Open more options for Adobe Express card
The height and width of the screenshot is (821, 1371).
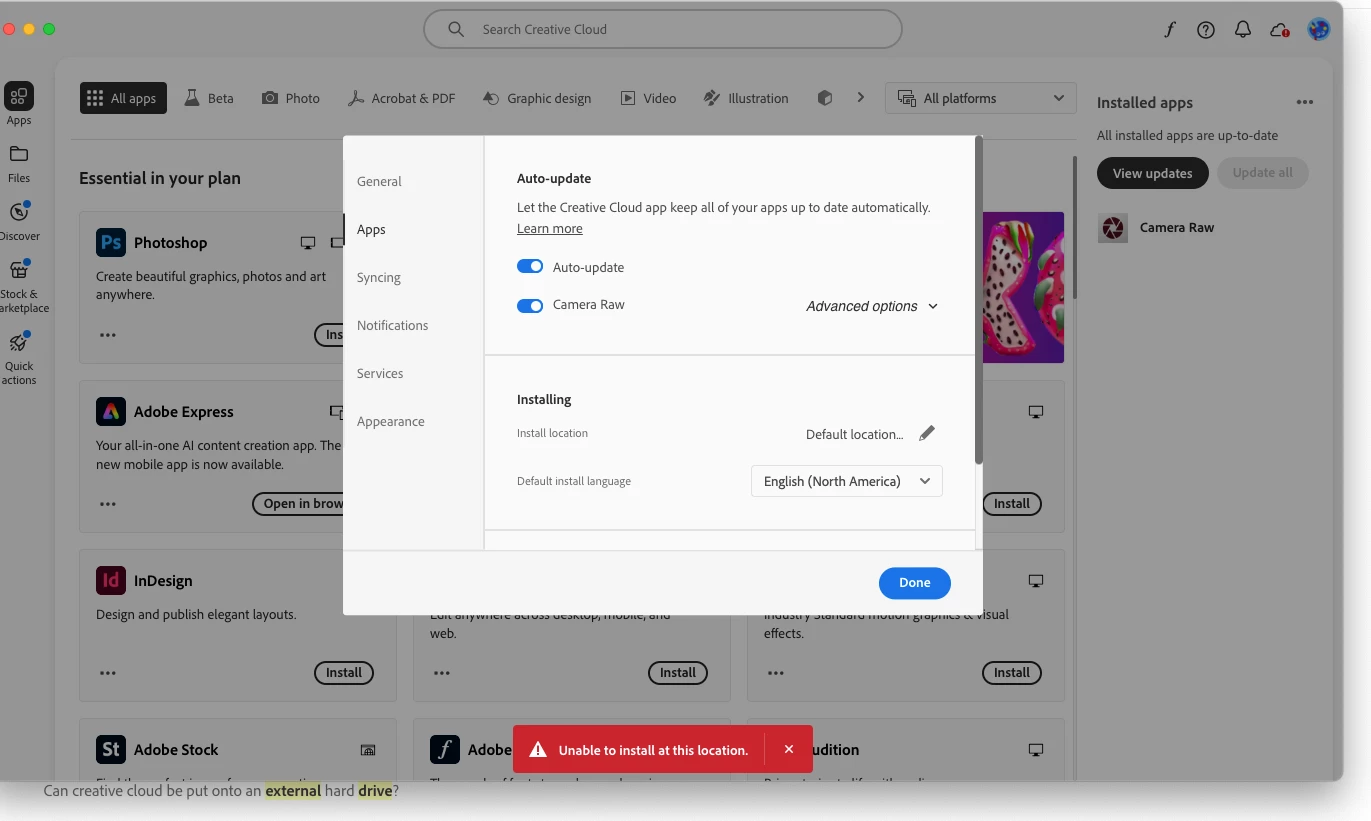(108, 504)
